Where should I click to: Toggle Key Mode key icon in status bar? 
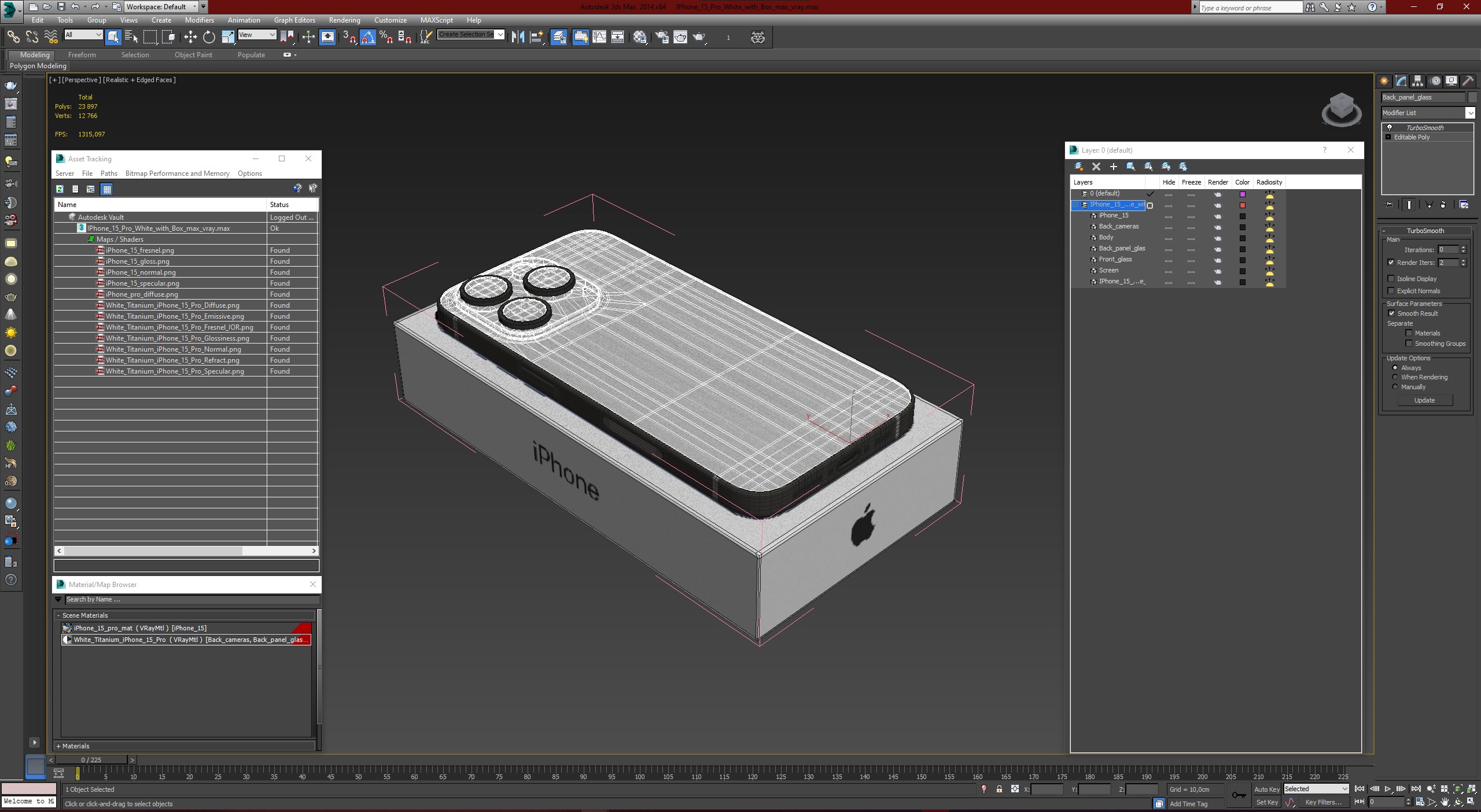point(1239,796)
